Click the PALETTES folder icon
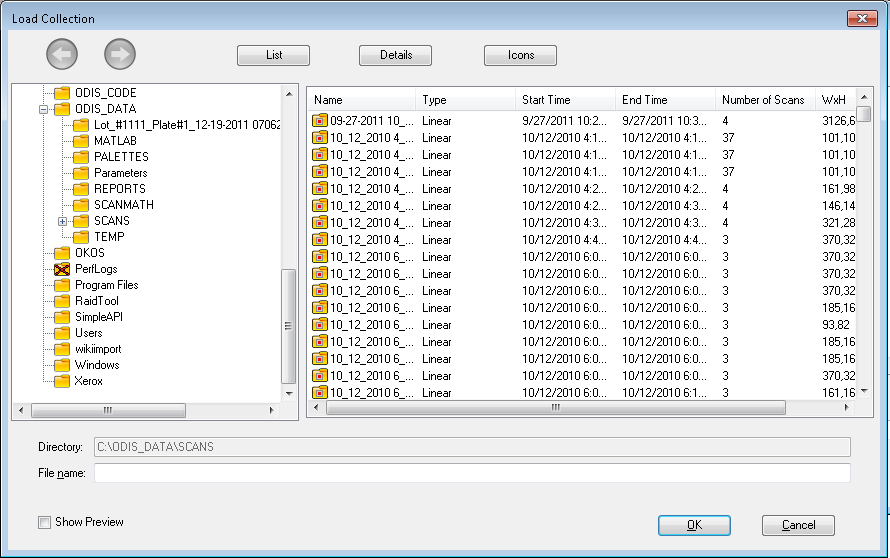890x558 pixels. pos(81,157)
